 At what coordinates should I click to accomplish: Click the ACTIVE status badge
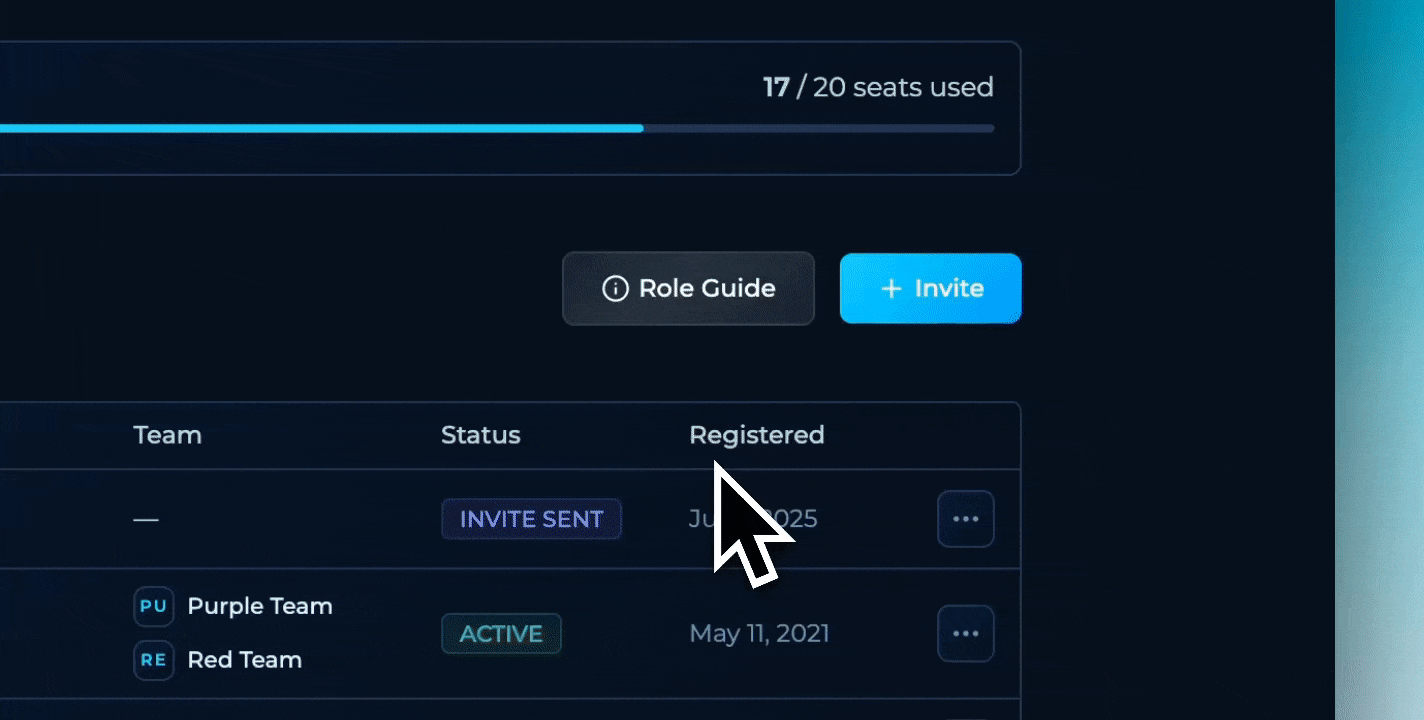click(501, 633)
